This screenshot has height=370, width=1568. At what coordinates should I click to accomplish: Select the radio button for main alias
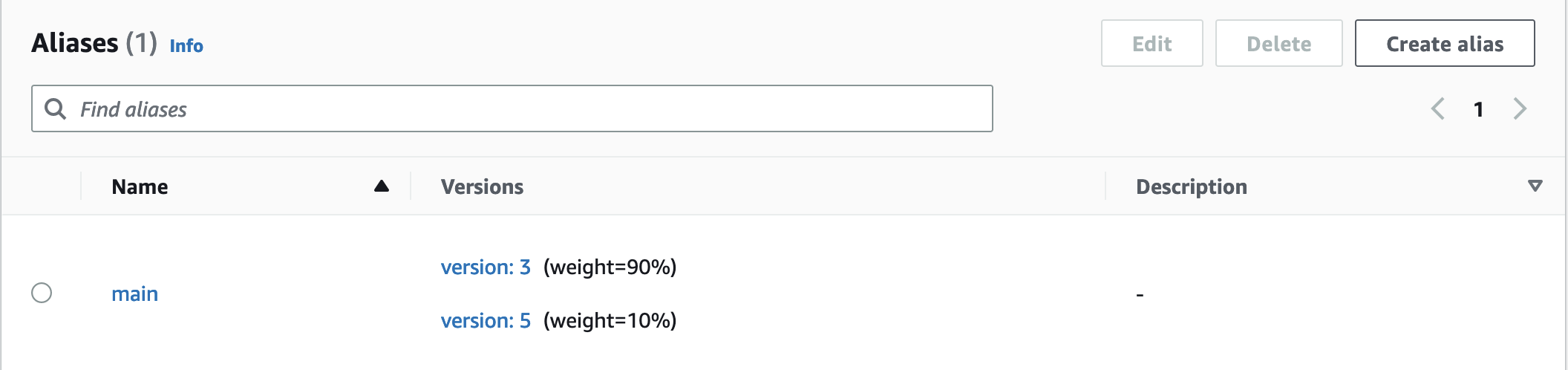coord(42,293)
